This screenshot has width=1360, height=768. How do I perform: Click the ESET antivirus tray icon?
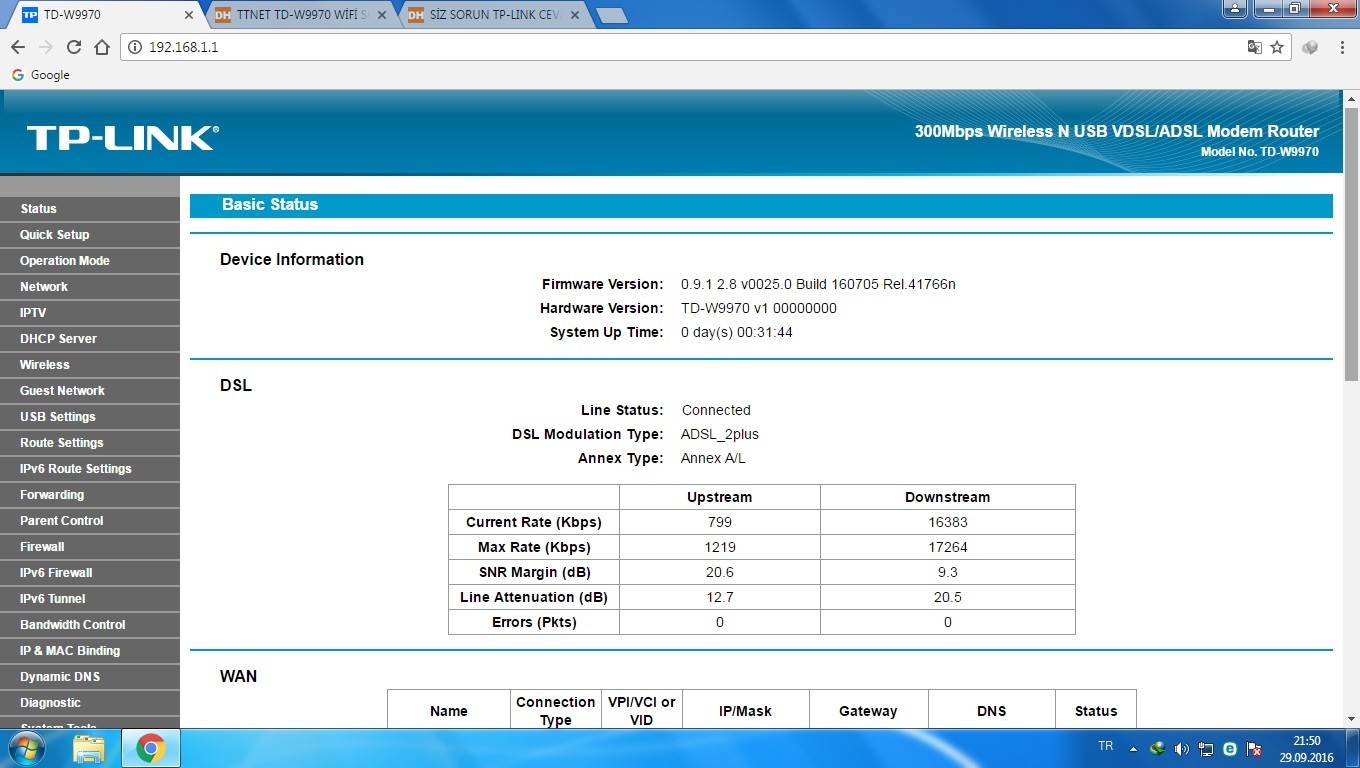coord(1230,748)
